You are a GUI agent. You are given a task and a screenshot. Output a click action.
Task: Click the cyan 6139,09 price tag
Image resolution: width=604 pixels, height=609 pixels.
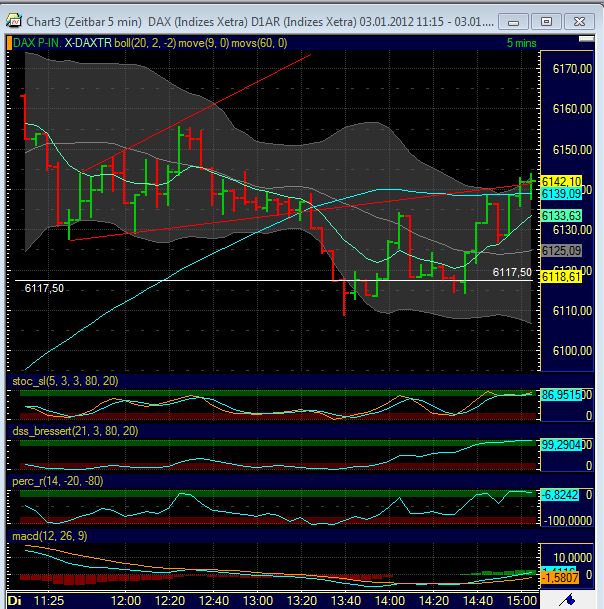pos(561,194)
